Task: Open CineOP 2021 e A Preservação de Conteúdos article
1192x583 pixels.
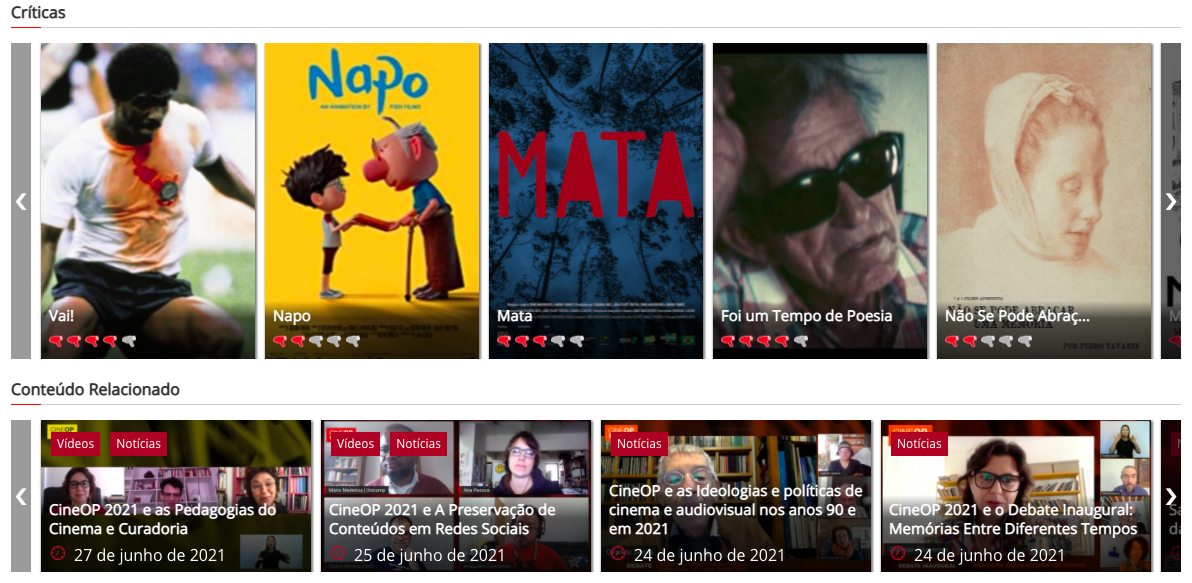Action: pyautogui.click(x=443, y=519)
